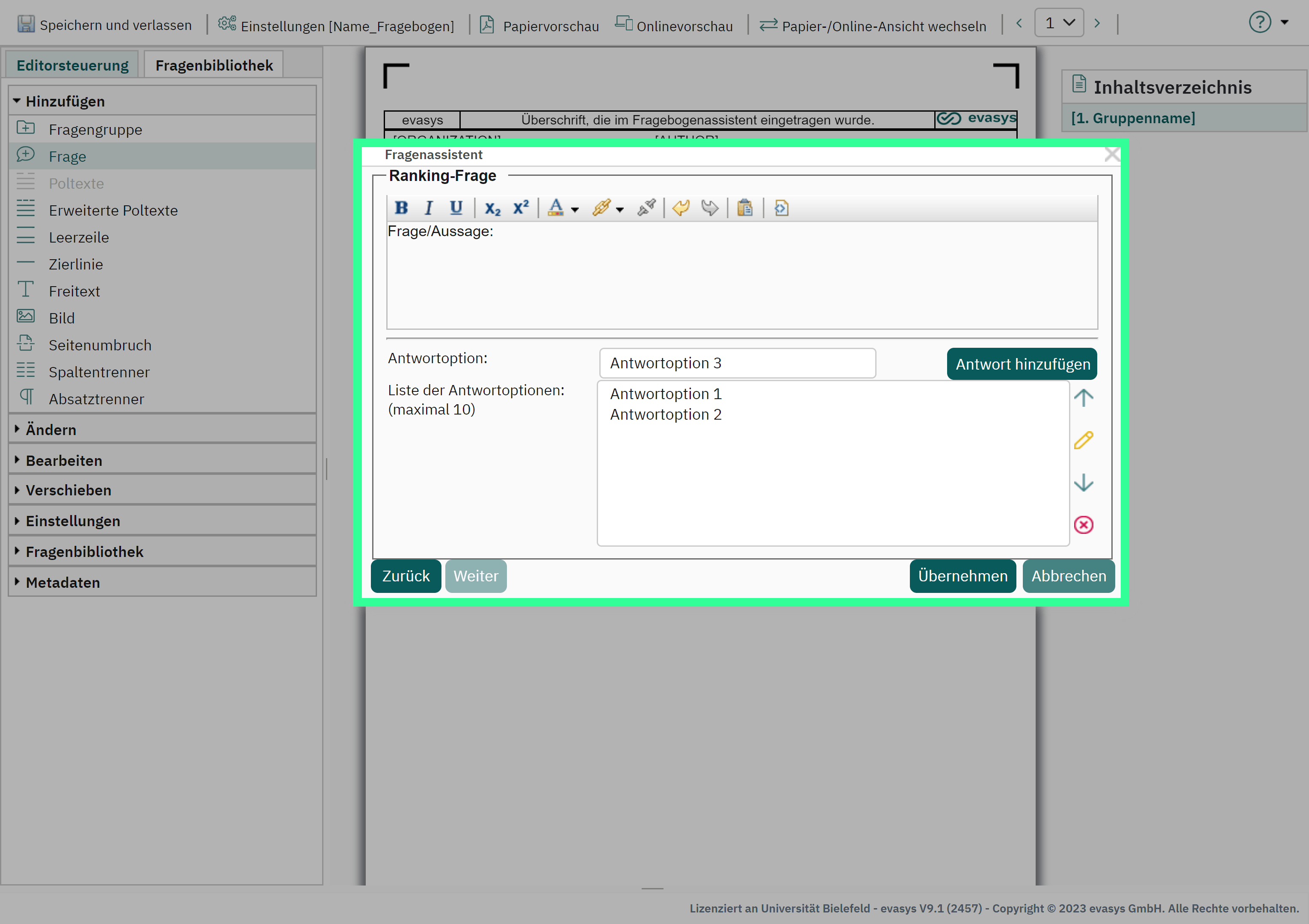Undo the last edit in the editor
Screen dimensions: 1309x924
681,208
